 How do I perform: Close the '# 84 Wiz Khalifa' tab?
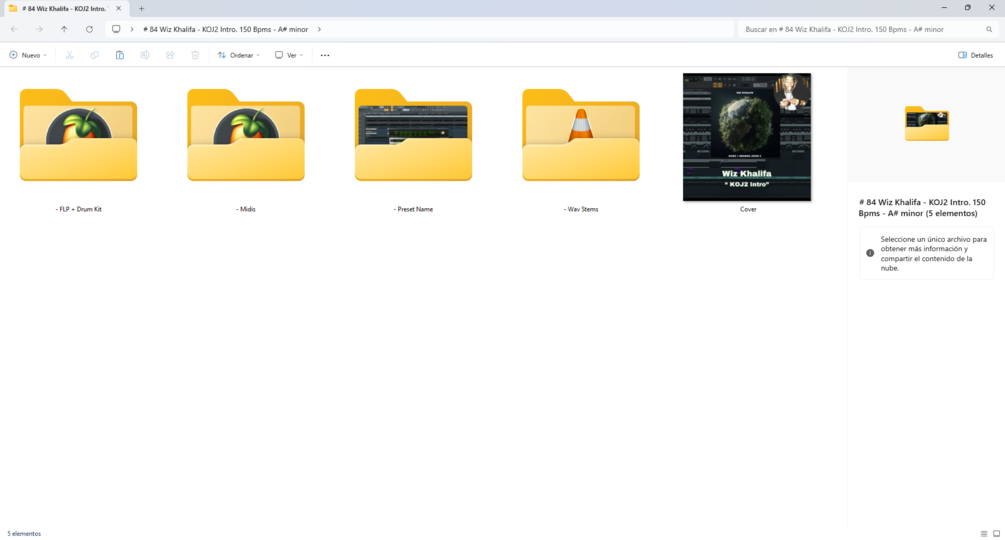click(x=119, y=8)
